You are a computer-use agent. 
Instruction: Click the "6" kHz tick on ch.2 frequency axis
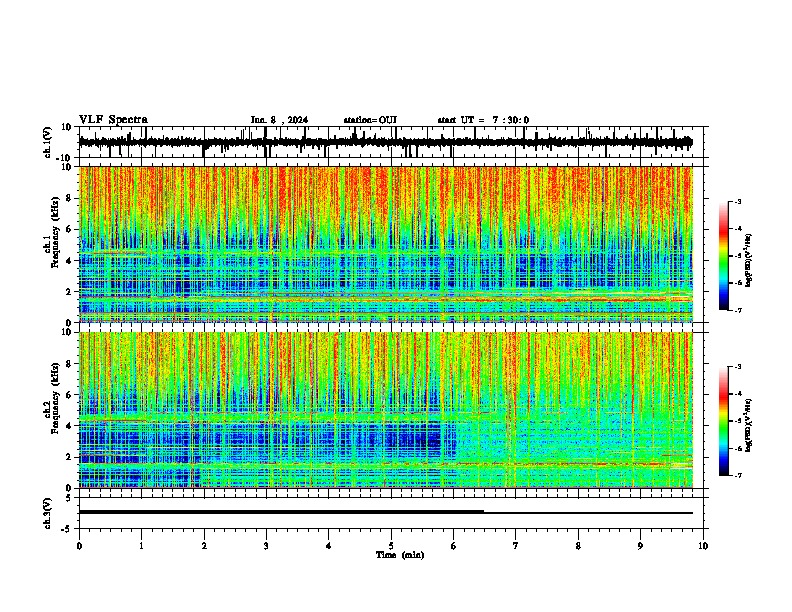pos(70,395)
